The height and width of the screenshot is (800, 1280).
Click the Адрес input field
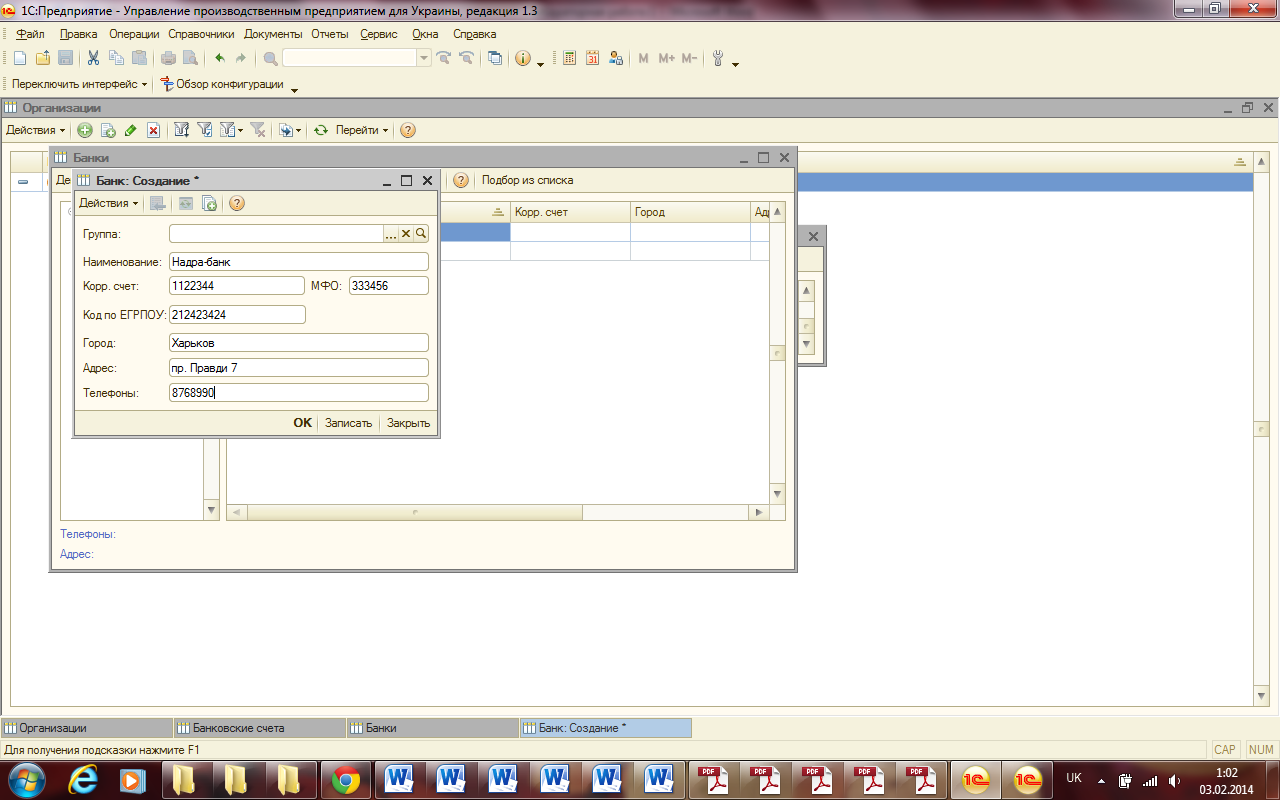point(298,368)
